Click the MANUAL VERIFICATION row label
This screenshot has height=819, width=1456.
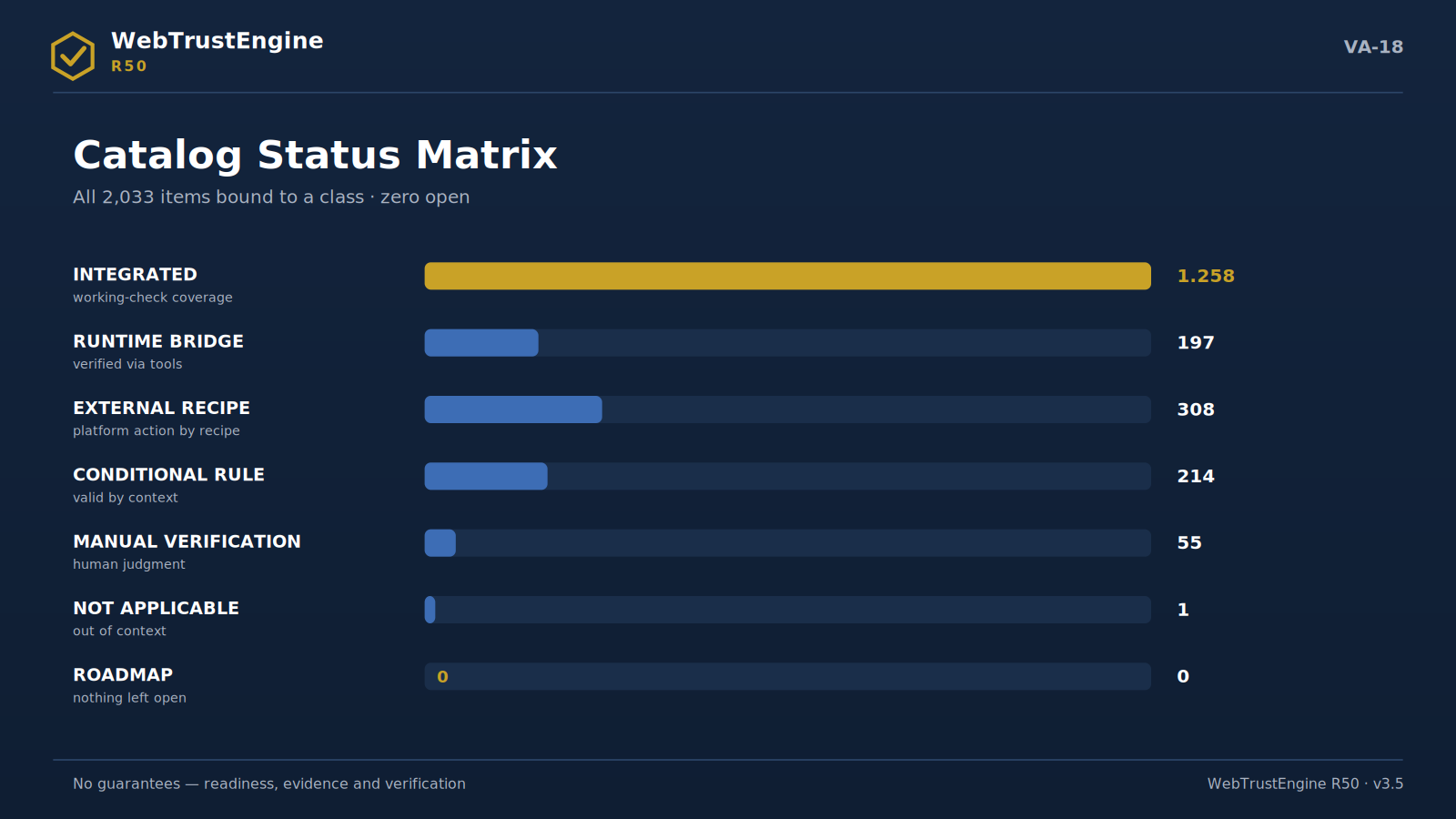click(x=187, y=541)
